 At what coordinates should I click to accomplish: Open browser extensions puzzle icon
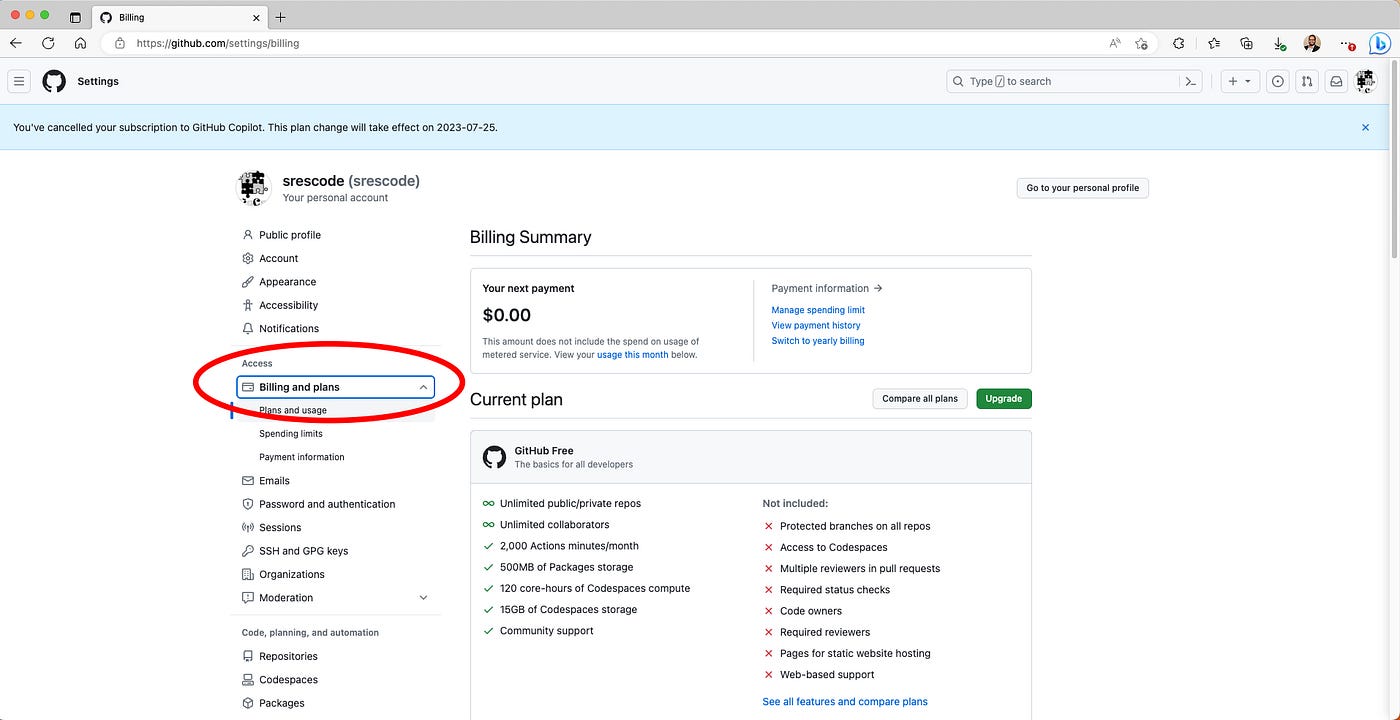coord(1179,43)
